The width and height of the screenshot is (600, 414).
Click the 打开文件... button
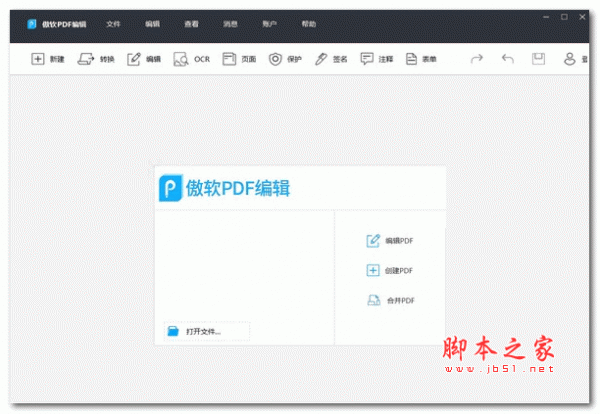pyautogui.click(x=207, y=331)
